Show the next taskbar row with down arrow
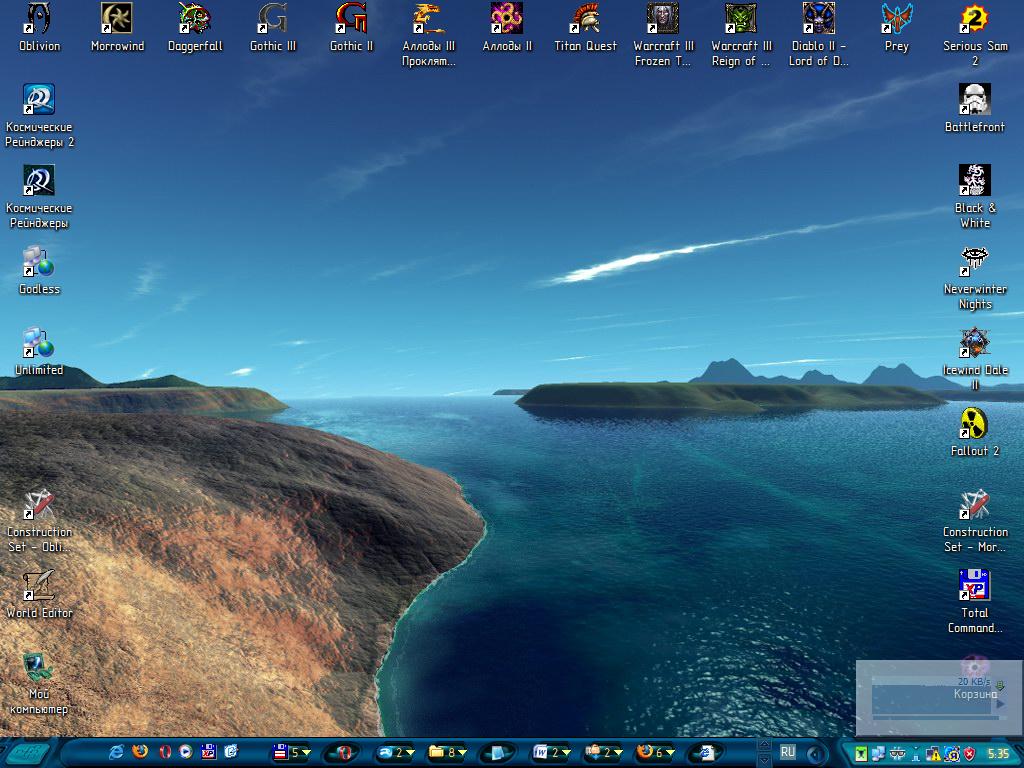The image size is (1024, 768). click(765, 760)
